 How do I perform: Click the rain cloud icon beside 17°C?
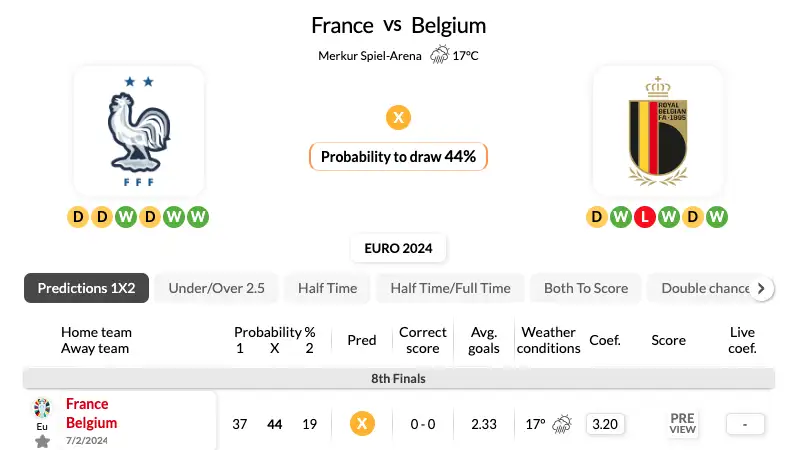tap(439, 55)
